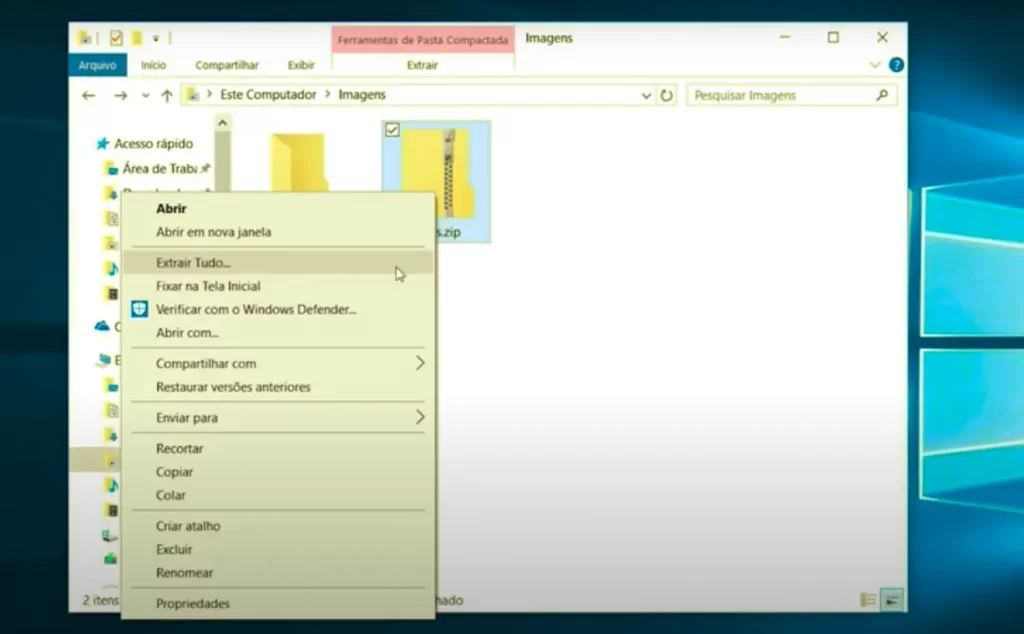Click the new folder quick access icon
Screen dimensions: 1024x634
click(136, 38)
